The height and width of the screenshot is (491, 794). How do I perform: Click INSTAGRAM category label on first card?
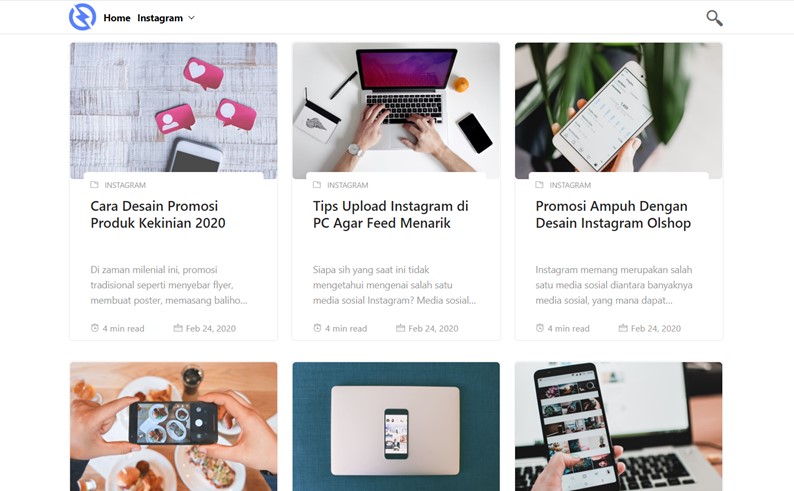tap(125, 185)
